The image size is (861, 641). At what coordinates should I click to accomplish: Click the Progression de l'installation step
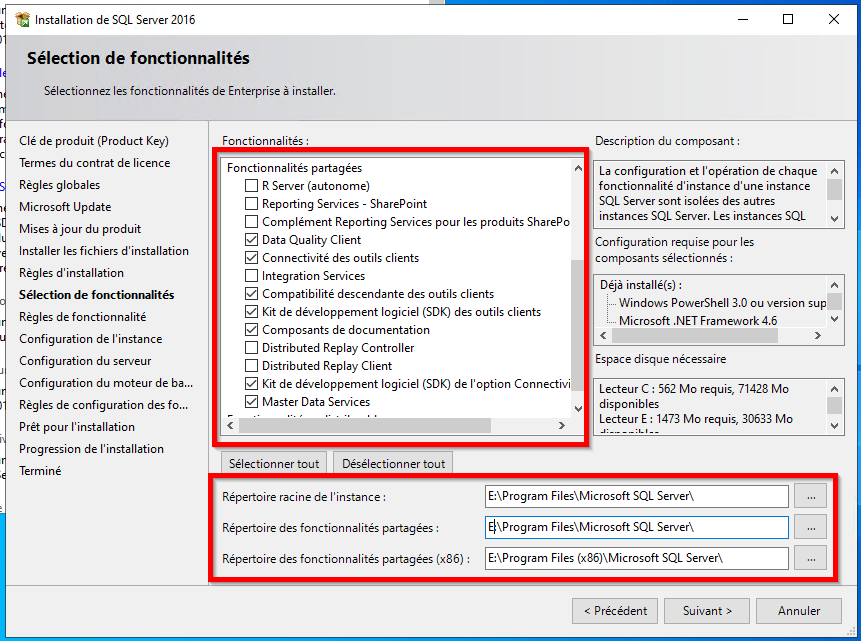pyautogui.click(x=91, y=448)
